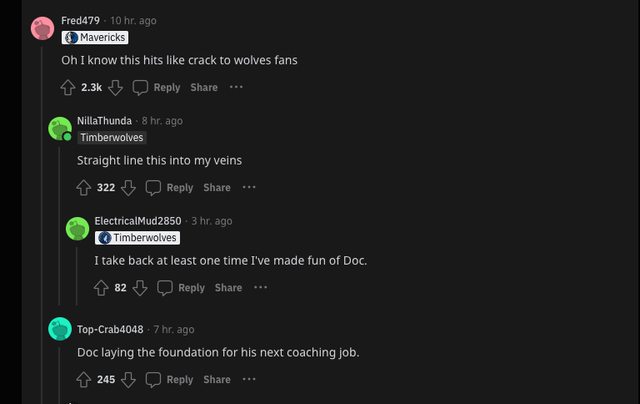Open more options on NillaThunda's comment
The image size is (640, 404).
click(x=249, y=188)
